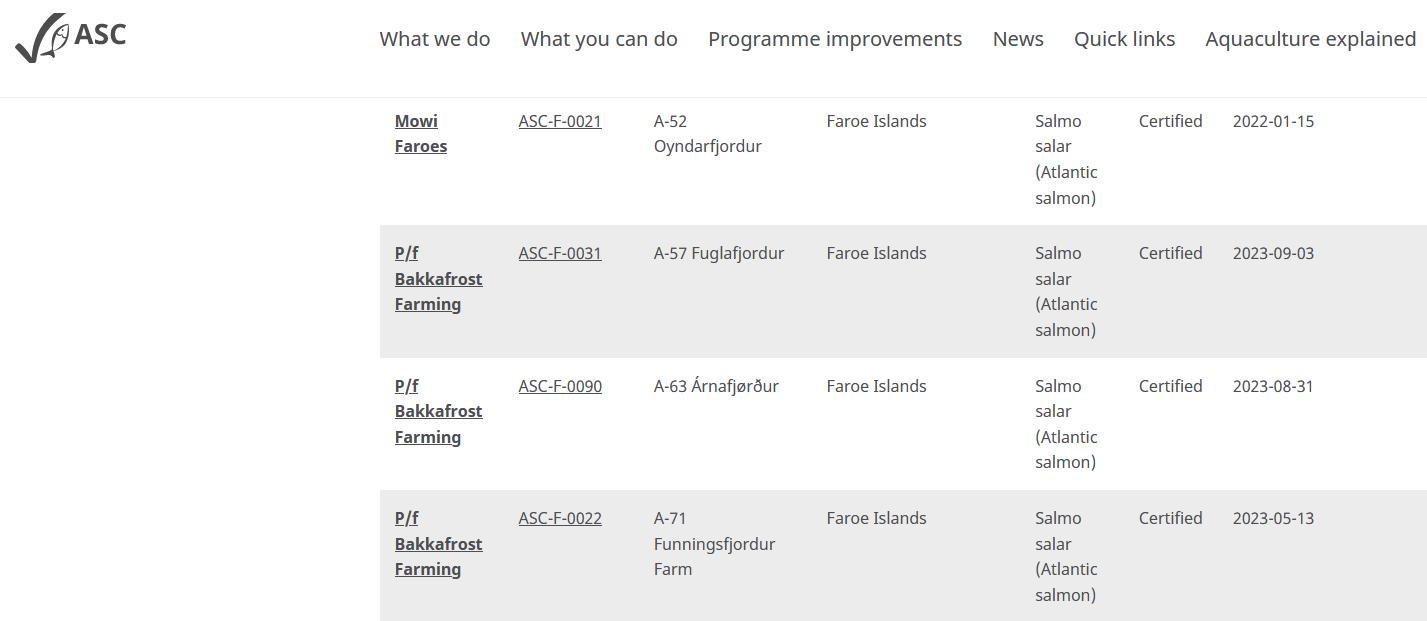Open certificate link ASC-F-0022

pos(560,519)
